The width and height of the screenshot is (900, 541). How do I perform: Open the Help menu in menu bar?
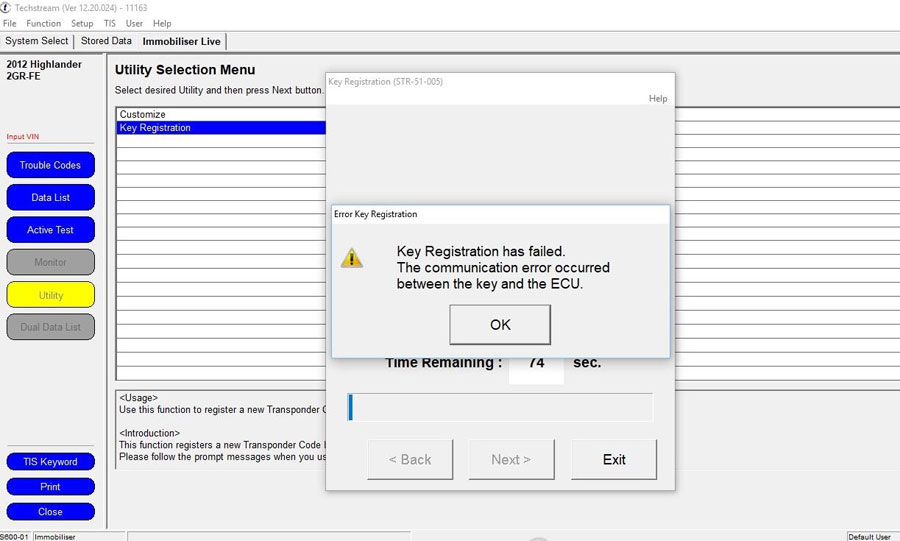click(162, 24)
